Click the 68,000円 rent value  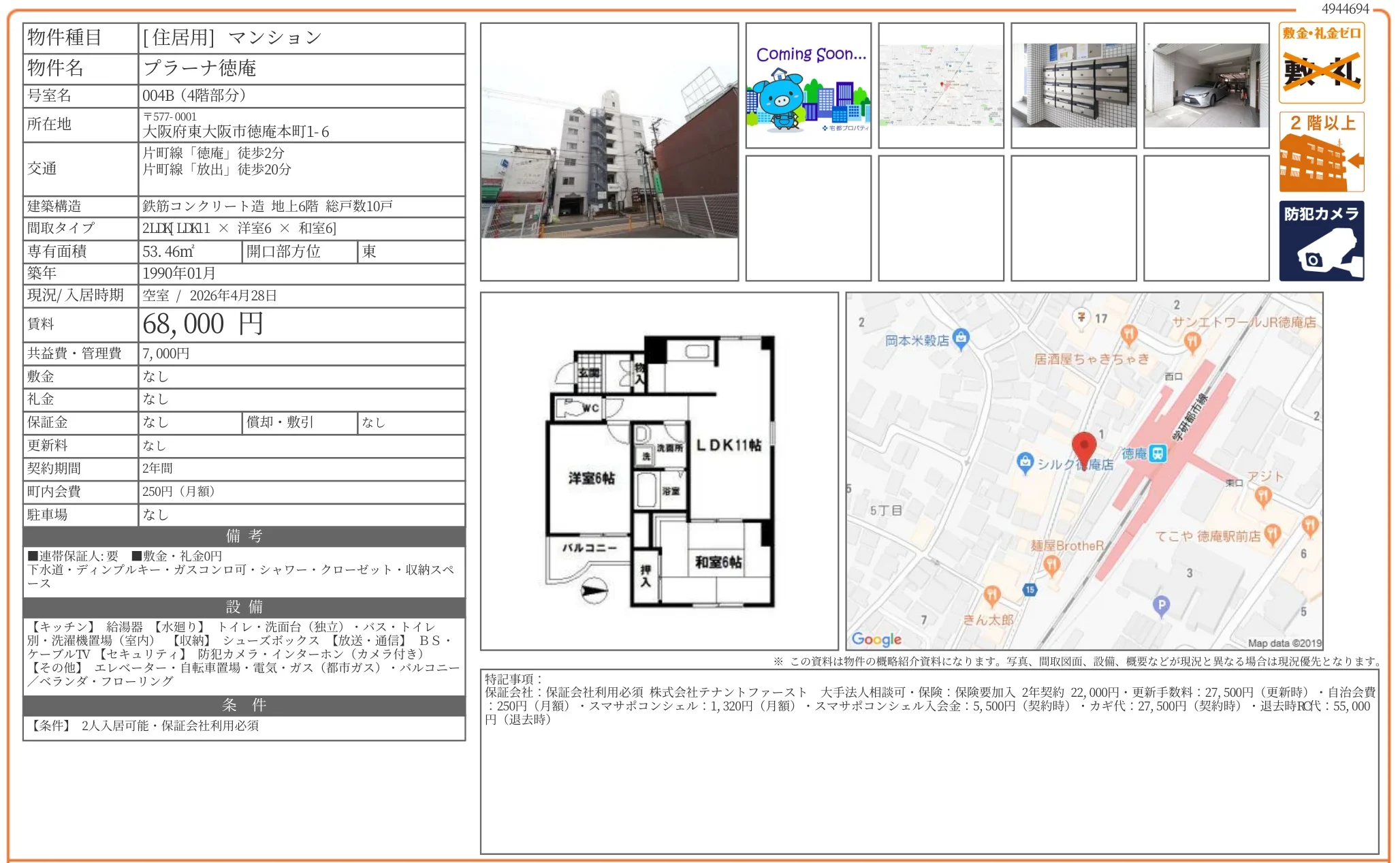pos(202,324)
